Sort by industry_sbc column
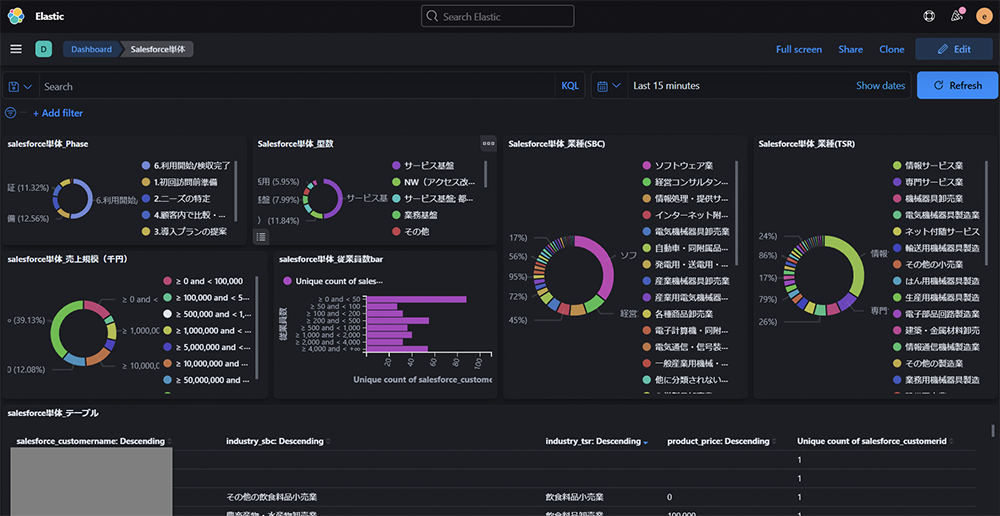The width and height of the screenshot is (1000, 516). (x=277, y=441)
